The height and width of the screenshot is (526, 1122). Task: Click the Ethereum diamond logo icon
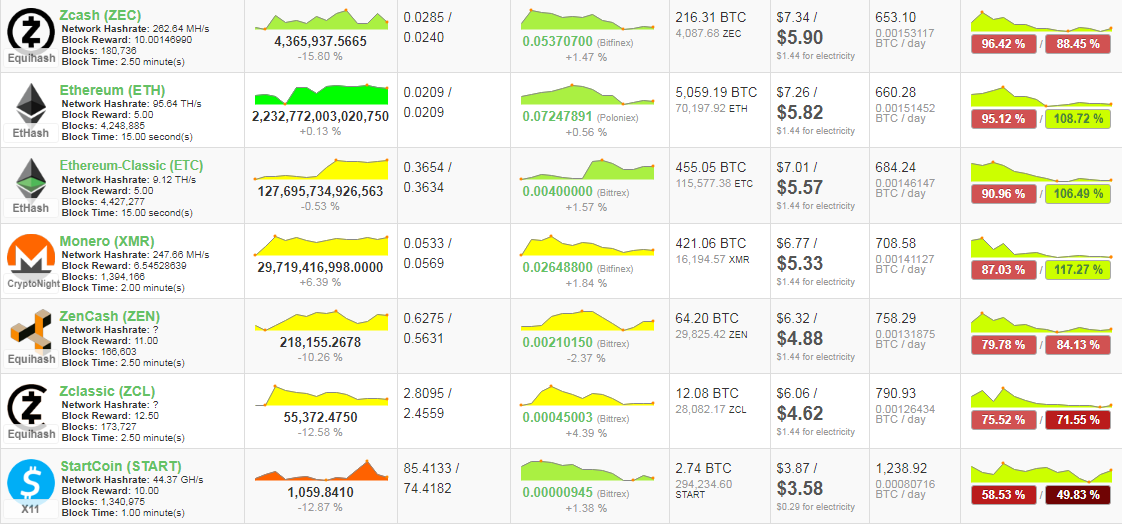pos(30,103)
